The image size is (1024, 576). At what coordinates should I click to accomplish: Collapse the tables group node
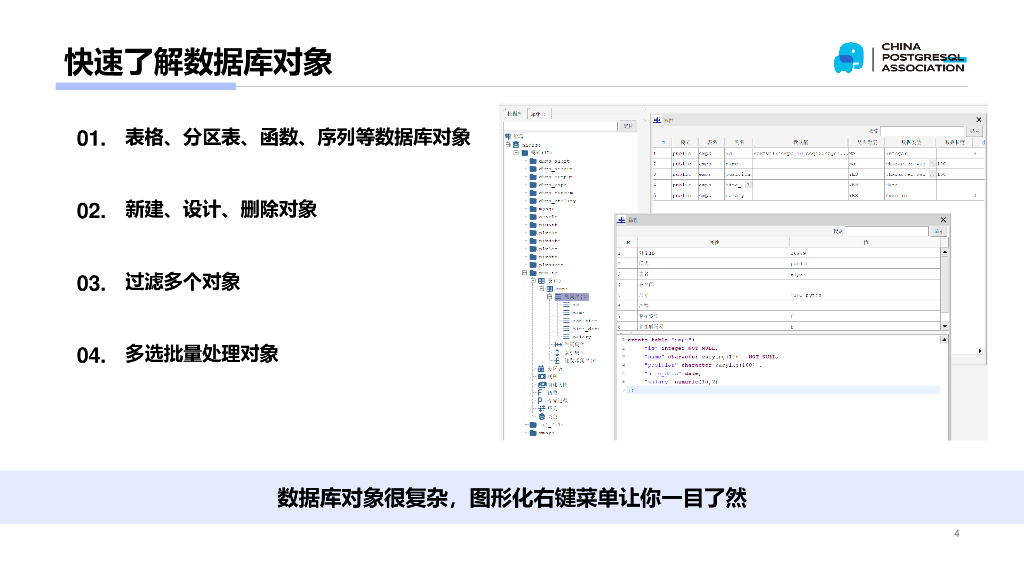click(x=533, y=281)
